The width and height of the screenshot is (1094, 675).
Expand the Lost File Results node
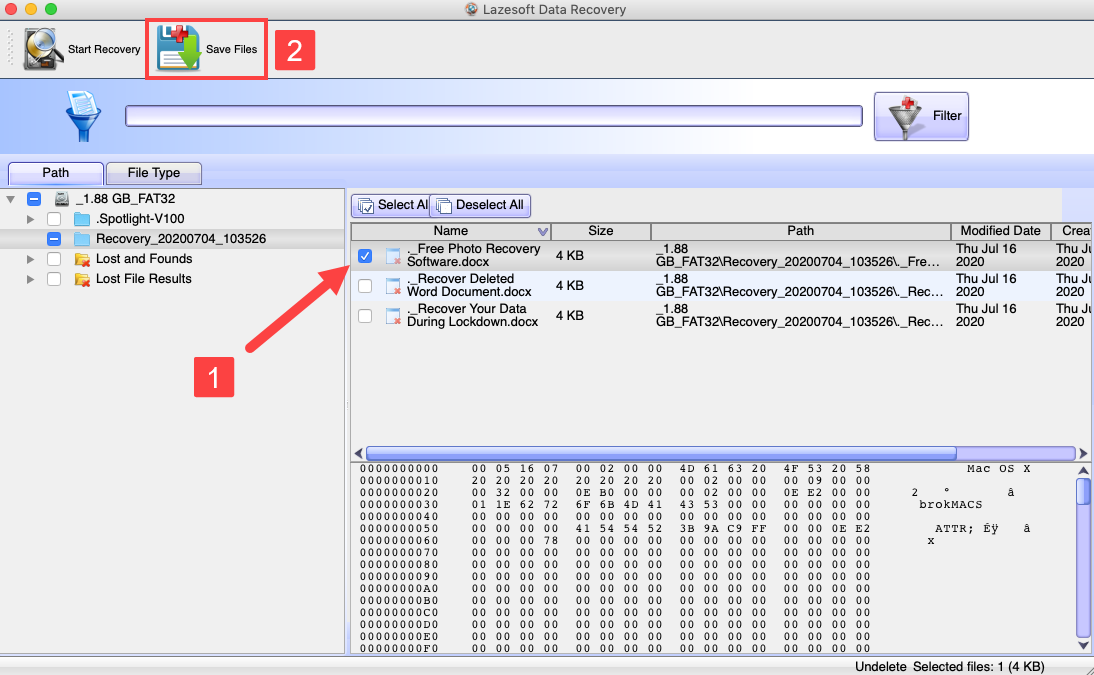pos(30,279)
